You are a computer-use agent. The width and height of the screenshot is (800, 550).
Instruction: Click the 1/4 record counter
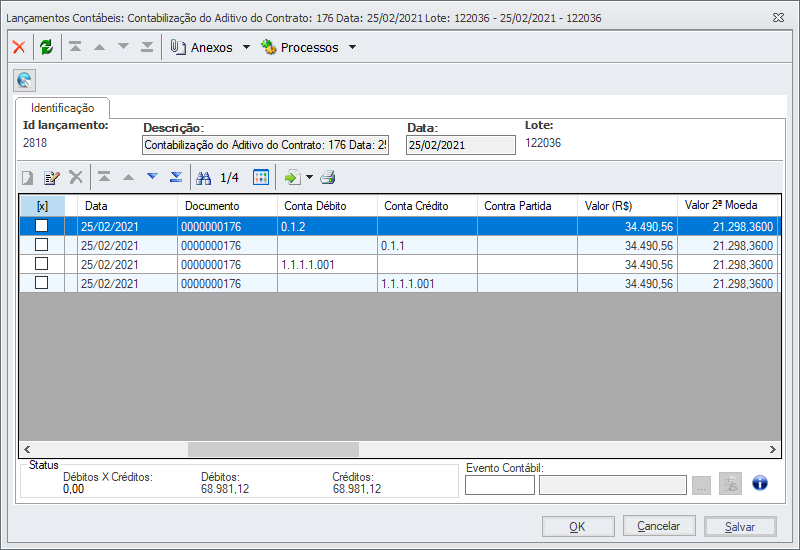230,178
